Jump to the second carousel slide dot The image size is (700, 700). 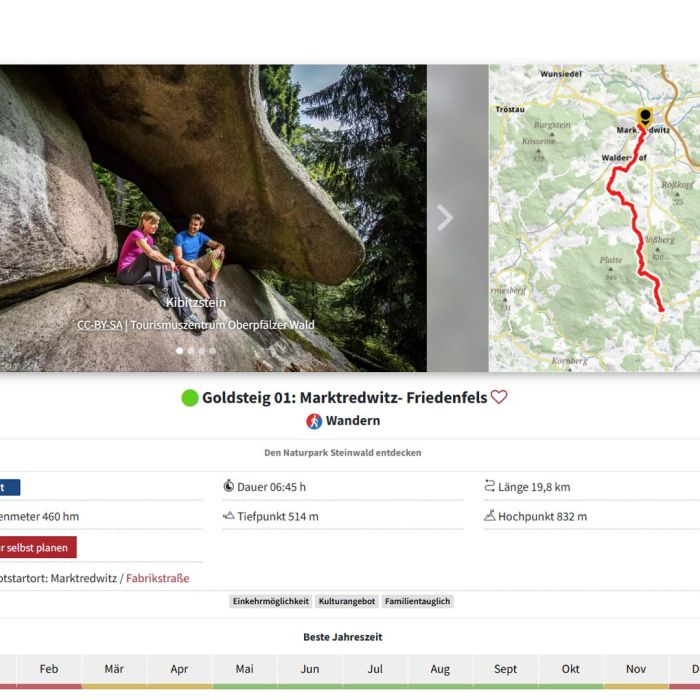(191, 351)
